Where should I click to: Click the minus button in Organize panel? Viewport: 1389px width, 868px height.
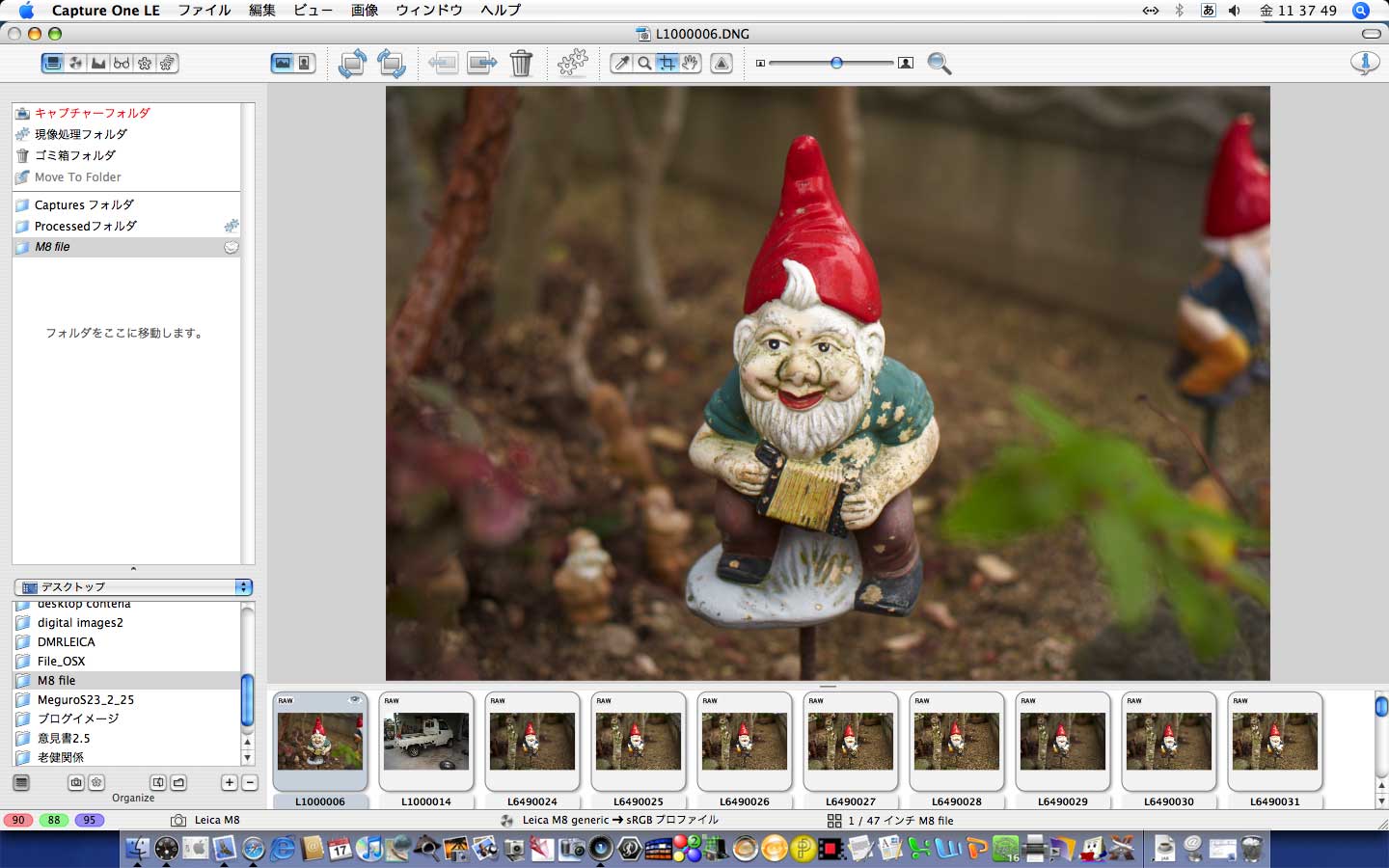tap(250, 782)
